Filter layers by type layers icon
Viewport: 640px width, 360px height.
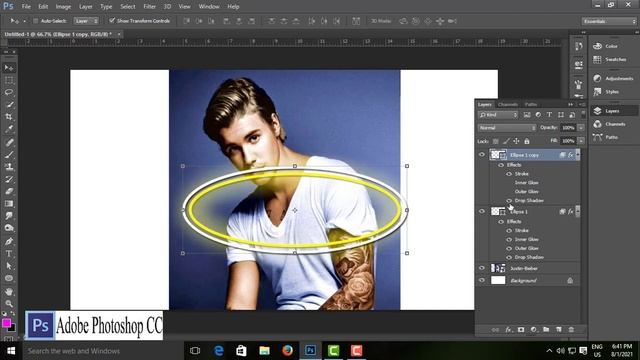[549, 115]
